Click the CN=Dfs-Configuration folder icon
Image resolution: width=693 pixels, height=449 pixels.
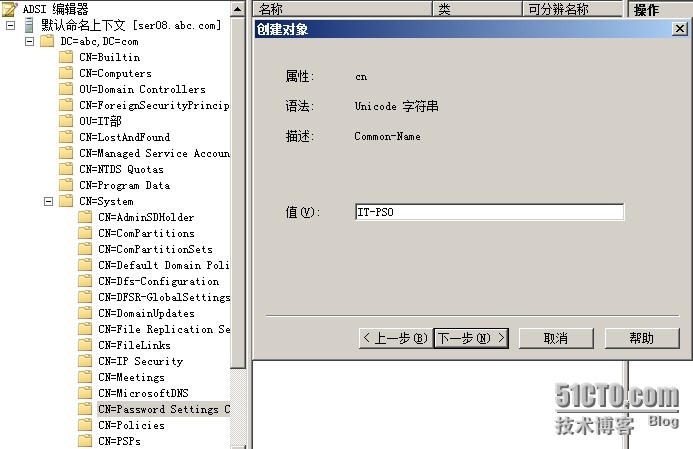pos(85,281)
